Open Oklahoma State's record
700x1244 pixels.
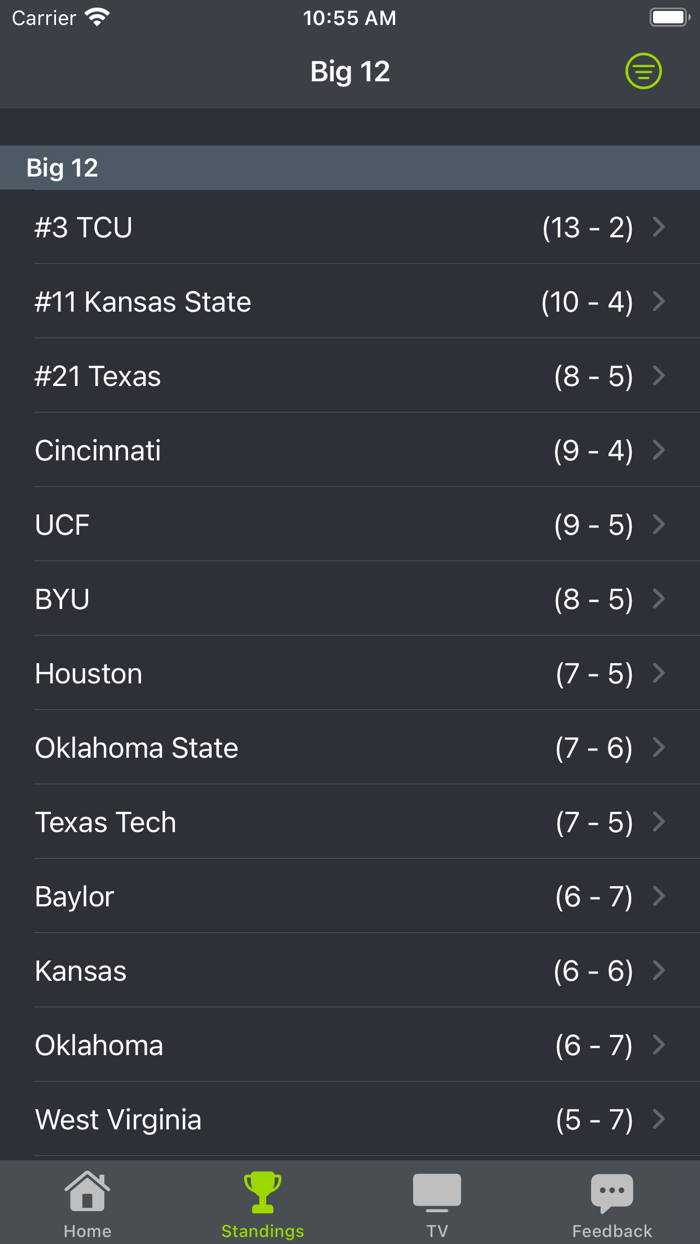[350, 747]
